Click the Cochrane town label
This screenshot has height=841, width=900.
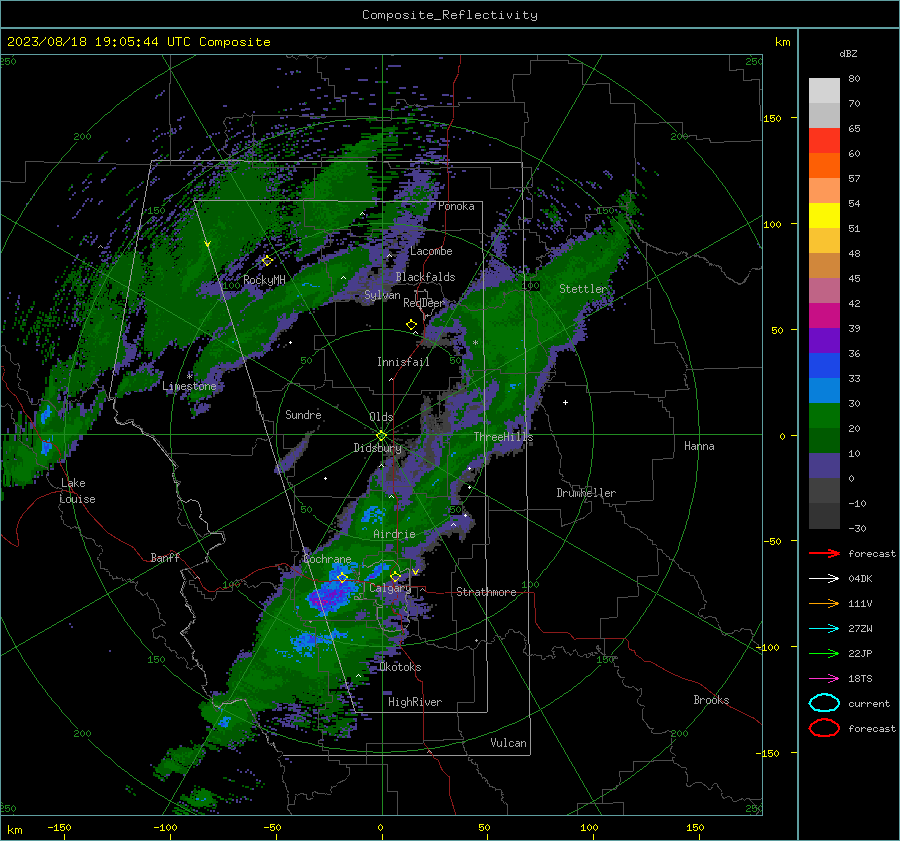(327, 559)
